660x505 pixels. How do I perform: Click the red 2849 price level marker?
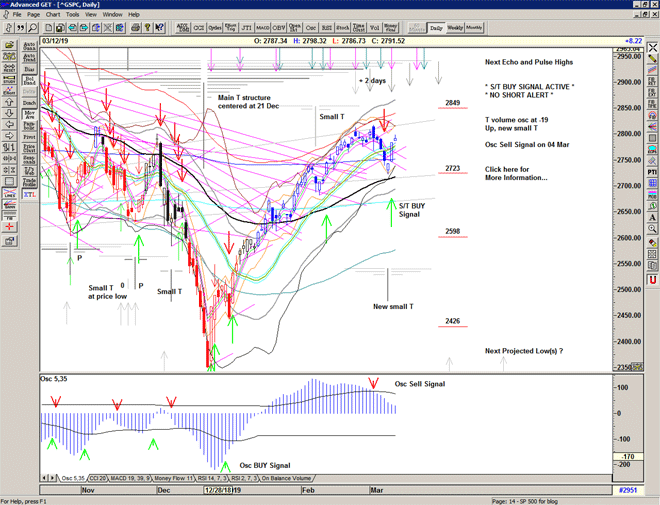point(452,103)
